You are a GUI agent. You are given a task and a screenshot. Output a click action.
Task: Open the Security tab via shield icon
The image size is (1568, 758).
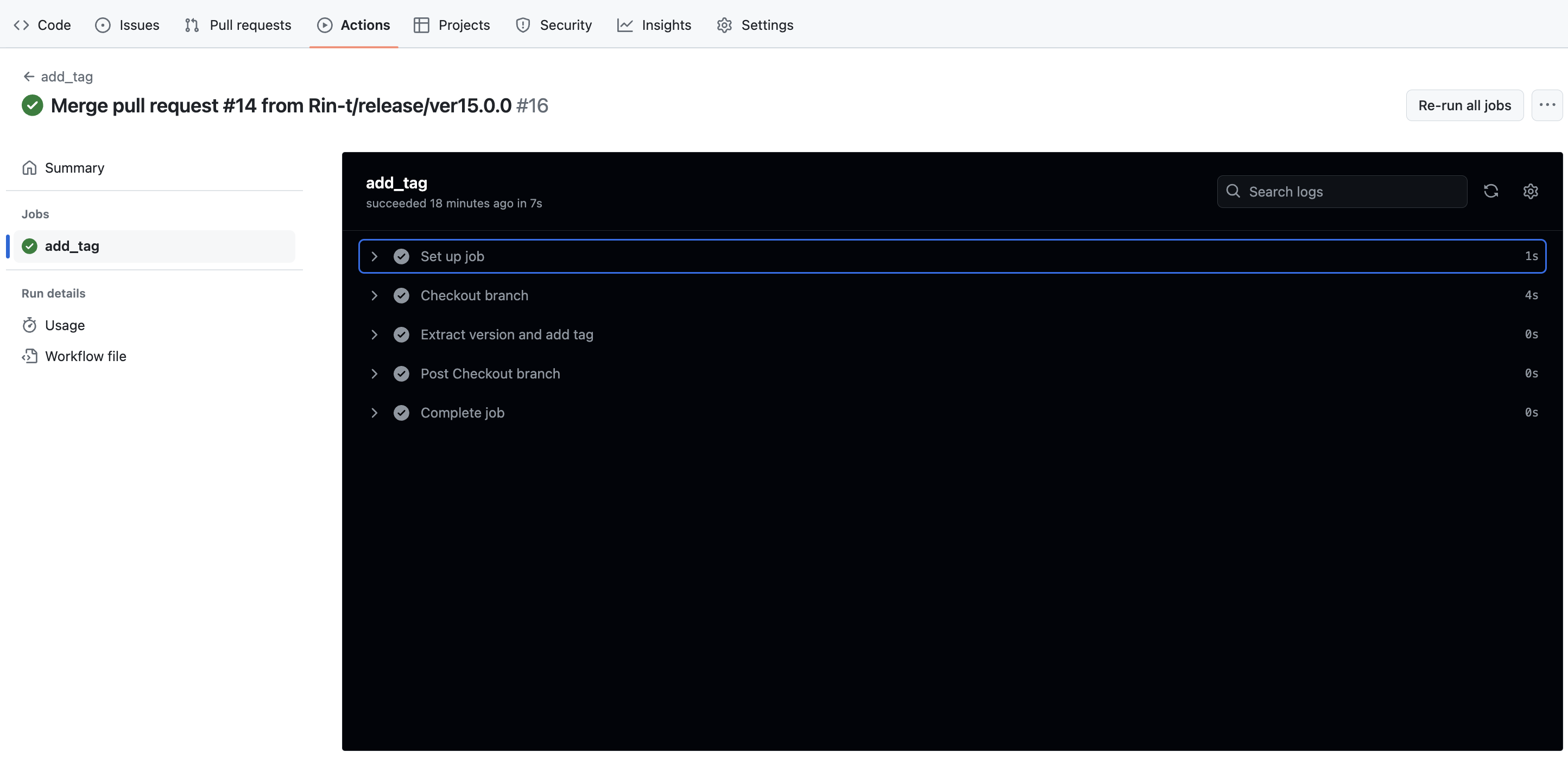(x=522, y=25)
